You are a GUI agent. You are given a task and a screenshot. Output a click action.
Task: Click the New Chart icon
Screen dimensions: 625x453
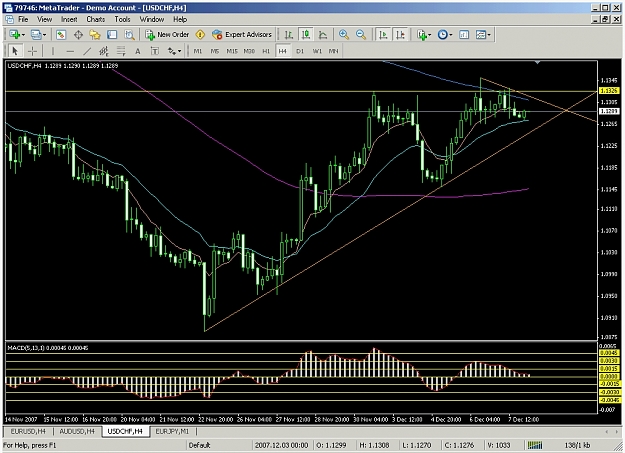click(15, 35)
